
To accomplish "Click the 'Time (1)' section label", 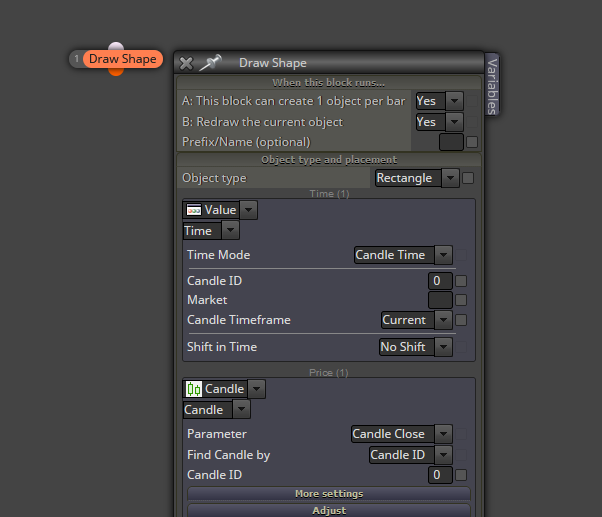I will point(329,194).
